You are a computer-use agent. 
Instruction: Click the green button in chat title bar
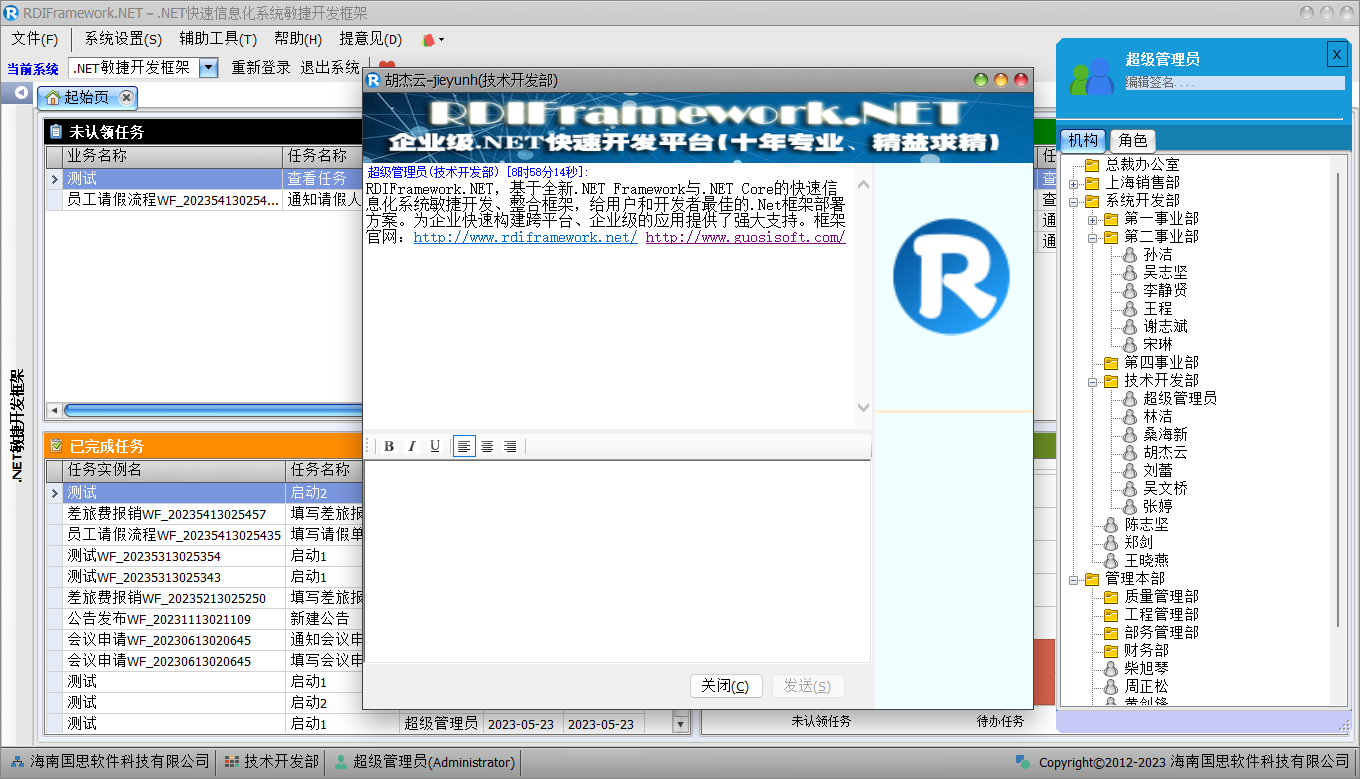click(981, 80)
